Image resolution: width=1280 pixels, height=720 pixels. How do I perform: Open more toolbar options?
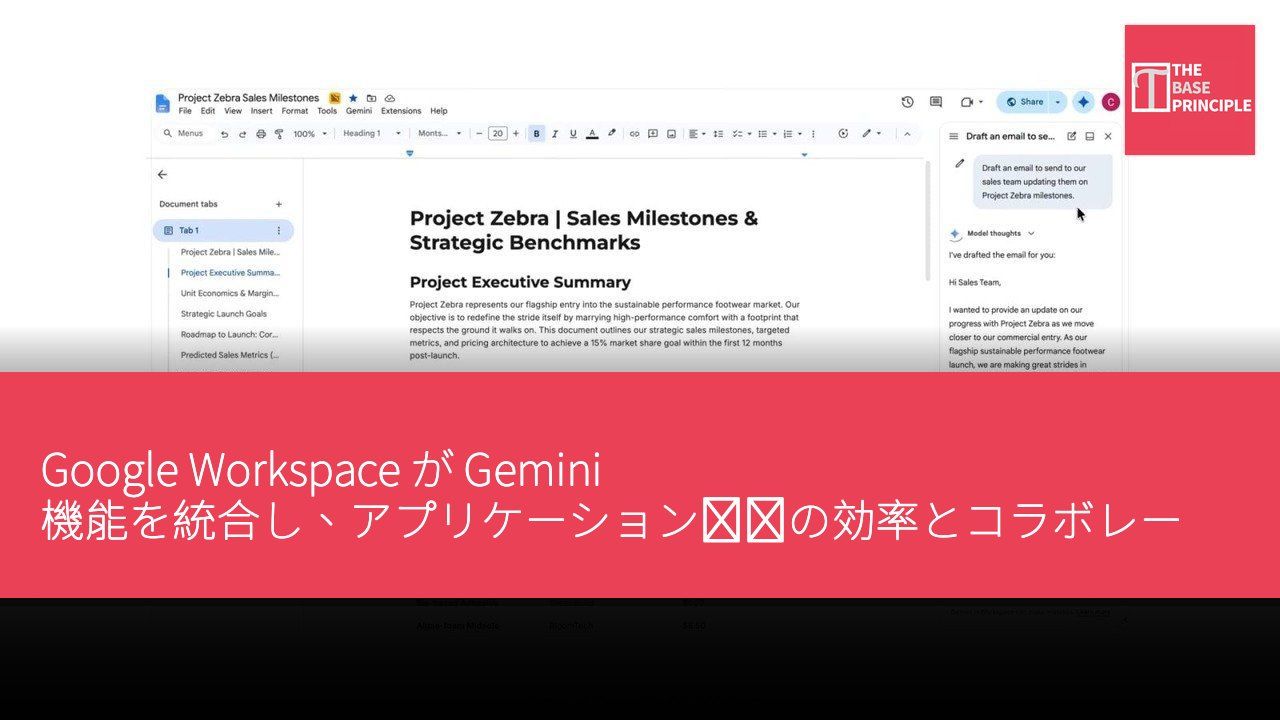coord(813,134)
